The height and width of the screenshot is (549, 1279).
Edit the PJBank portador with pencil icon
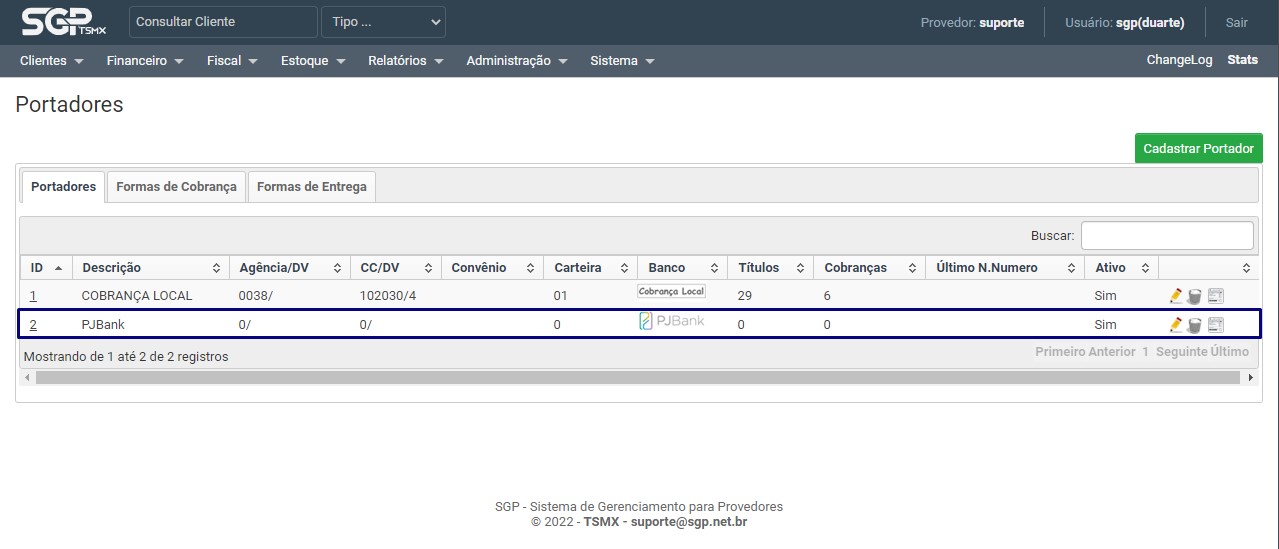click(x=1176, y=325)
